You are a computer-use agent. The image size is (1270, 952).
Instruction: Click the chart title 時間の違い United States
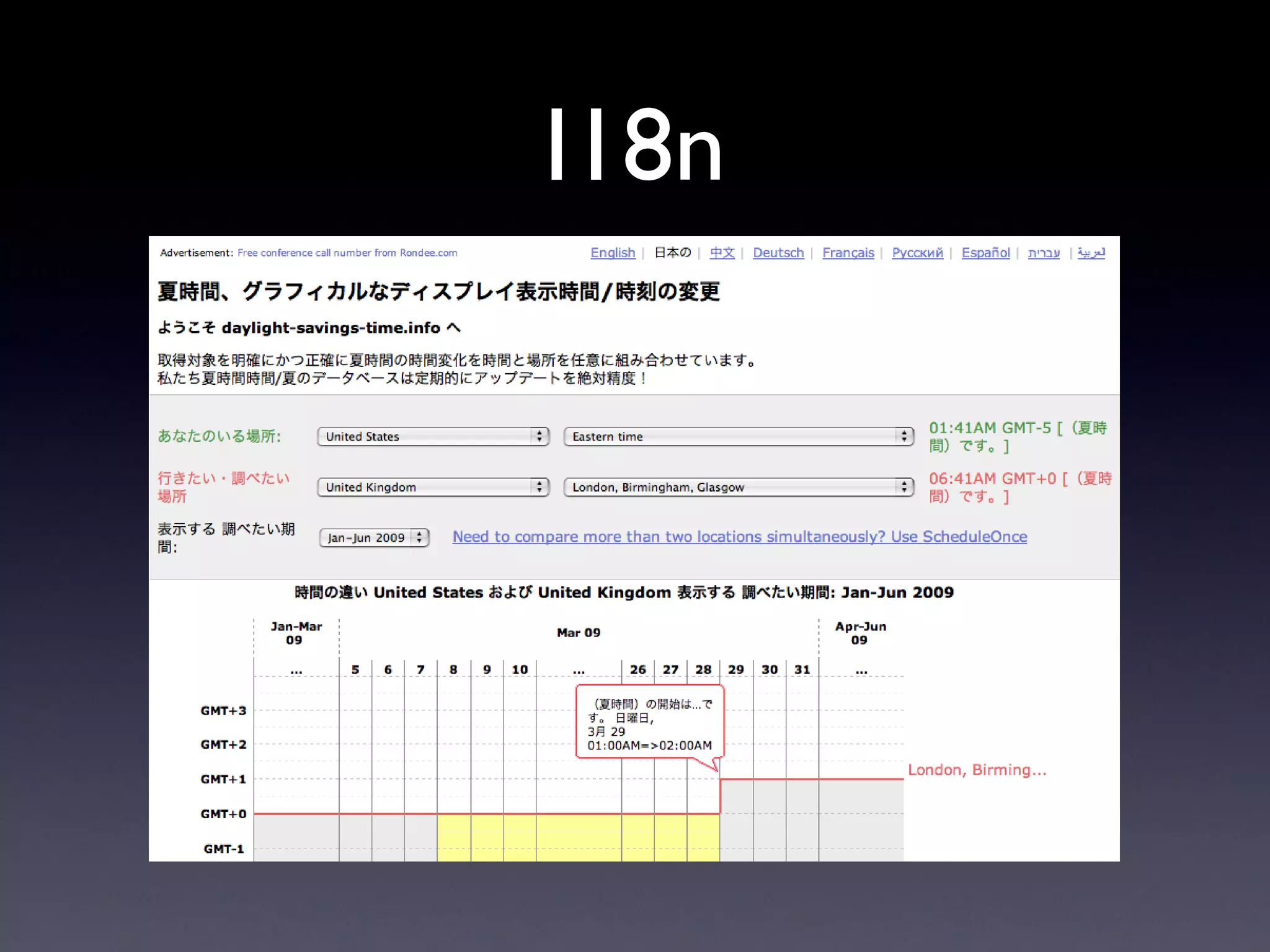tap(624, 593)
